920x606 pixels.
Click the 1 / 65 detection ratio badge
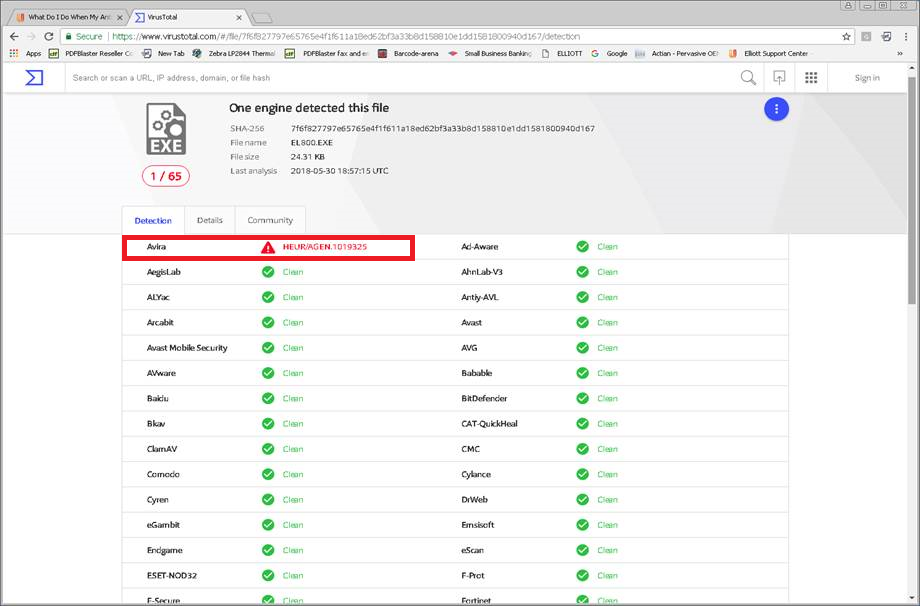tap(166, 176)
